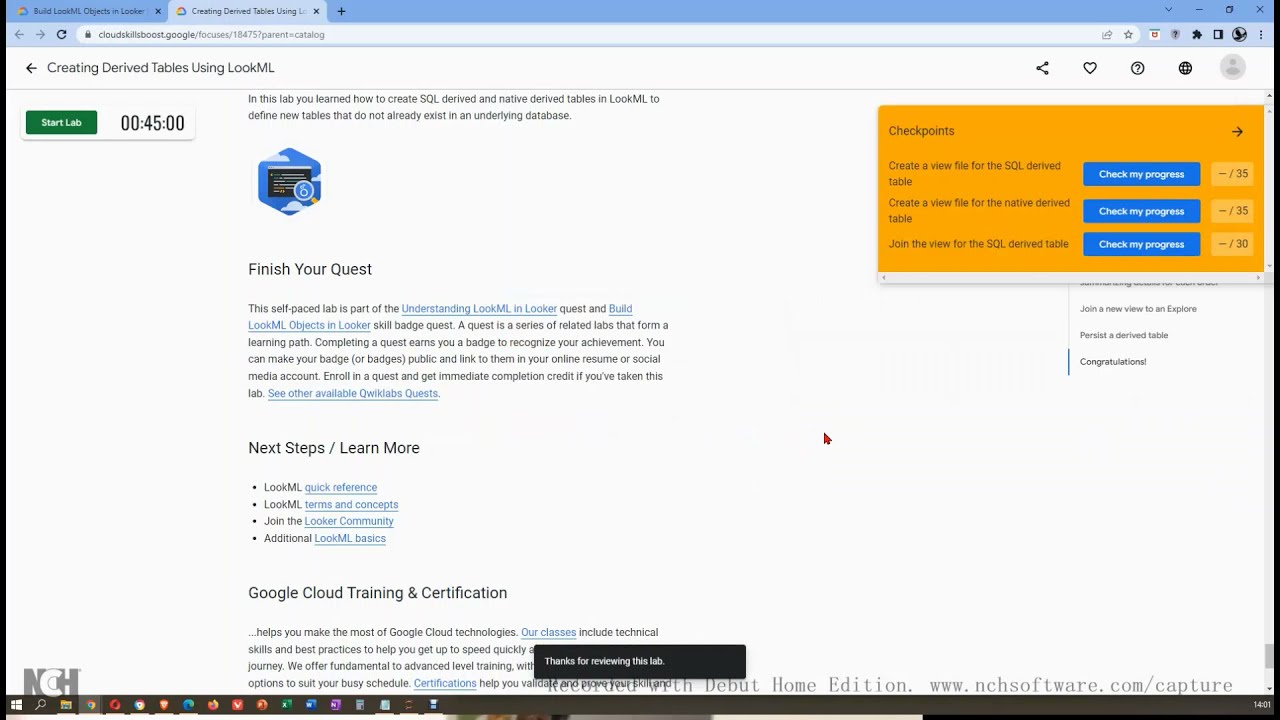Go back using the lab page arrow
This screenshot has height=720, width=1280.
click(x=31, y=68)
